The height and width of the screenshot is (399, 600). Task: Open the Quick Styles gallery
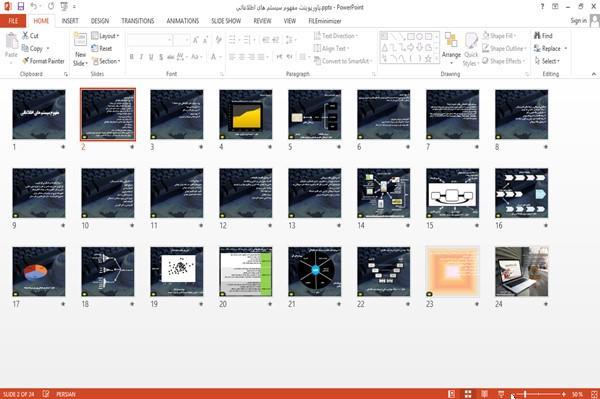pyautogui.click(x=471, y=50)
